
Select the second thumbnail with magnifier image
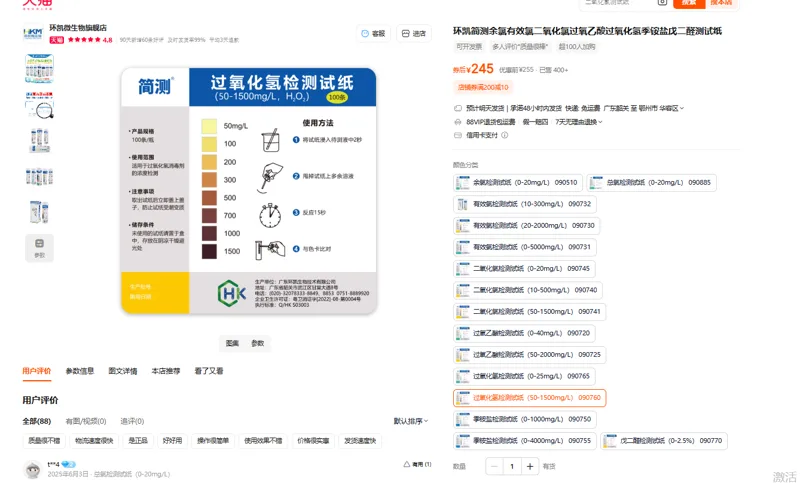click(39, 105)
